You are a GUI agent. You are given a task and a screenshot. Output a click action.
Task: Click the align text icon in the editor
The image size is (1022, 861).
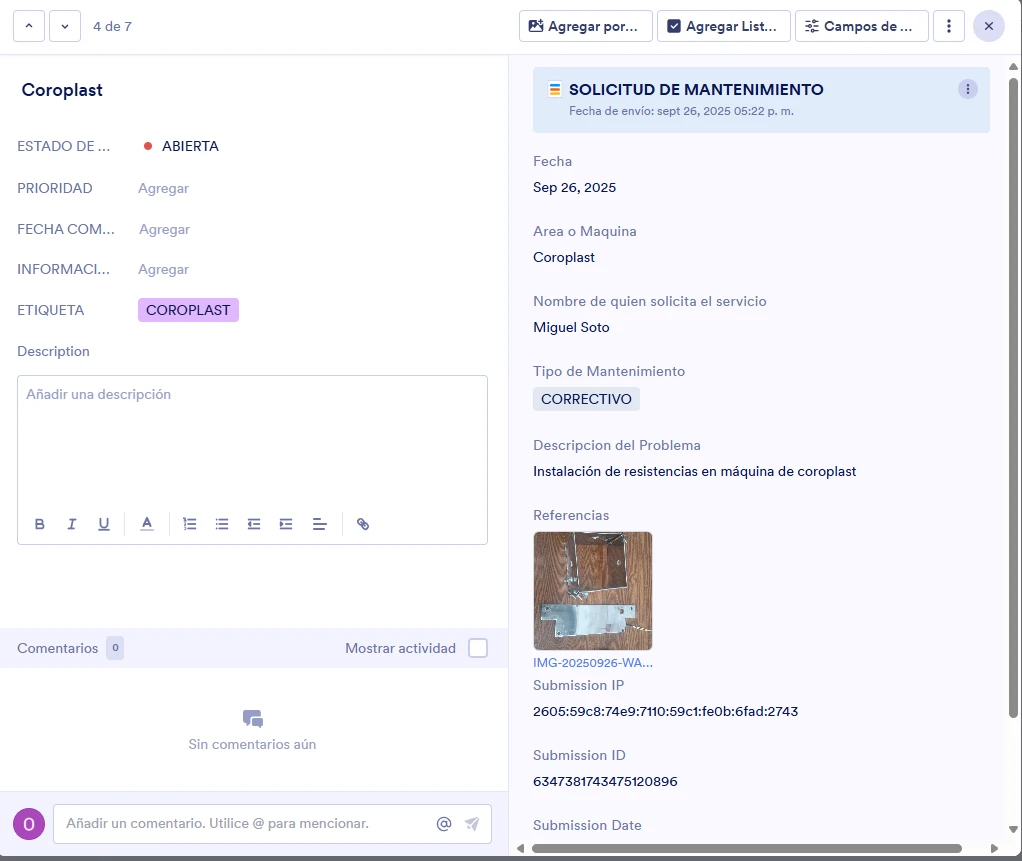click(318, 523)
